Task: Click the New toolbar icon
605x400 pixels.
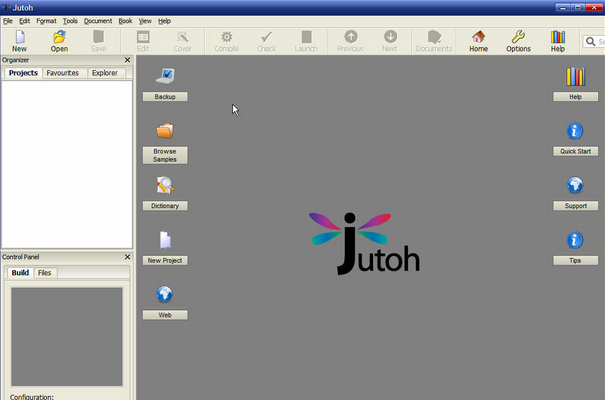Action: 20,37
